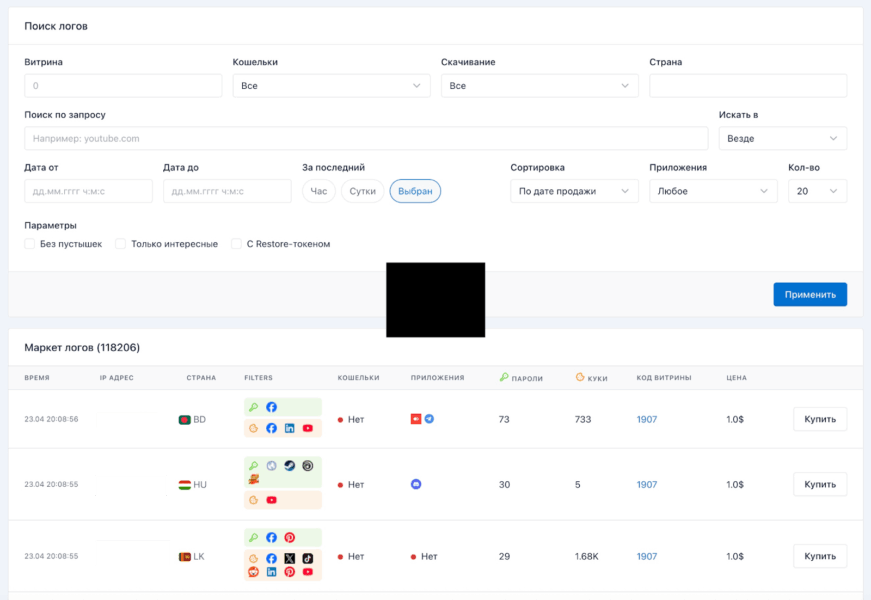The height and width of the screenshot is (600, 871).
Task: Open the Кол-во dropdown showing 20
Action: point(817,191)
